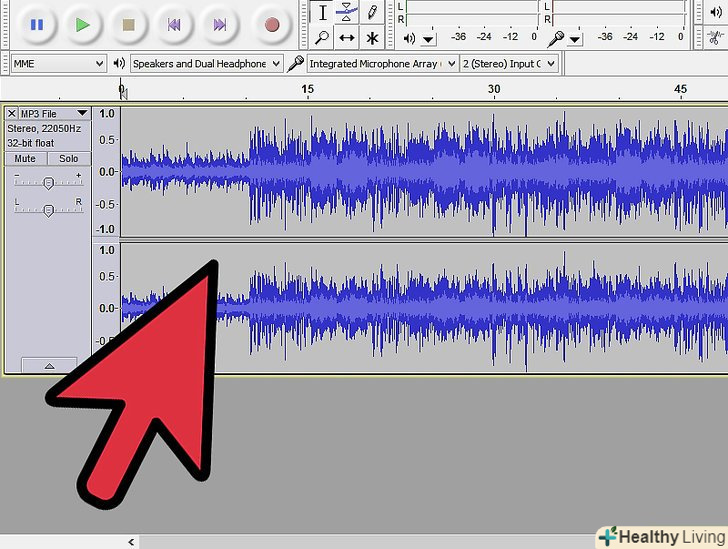Click the track gain slider handle
Viewport: 728px width, 549px height.
coord(48,181)
